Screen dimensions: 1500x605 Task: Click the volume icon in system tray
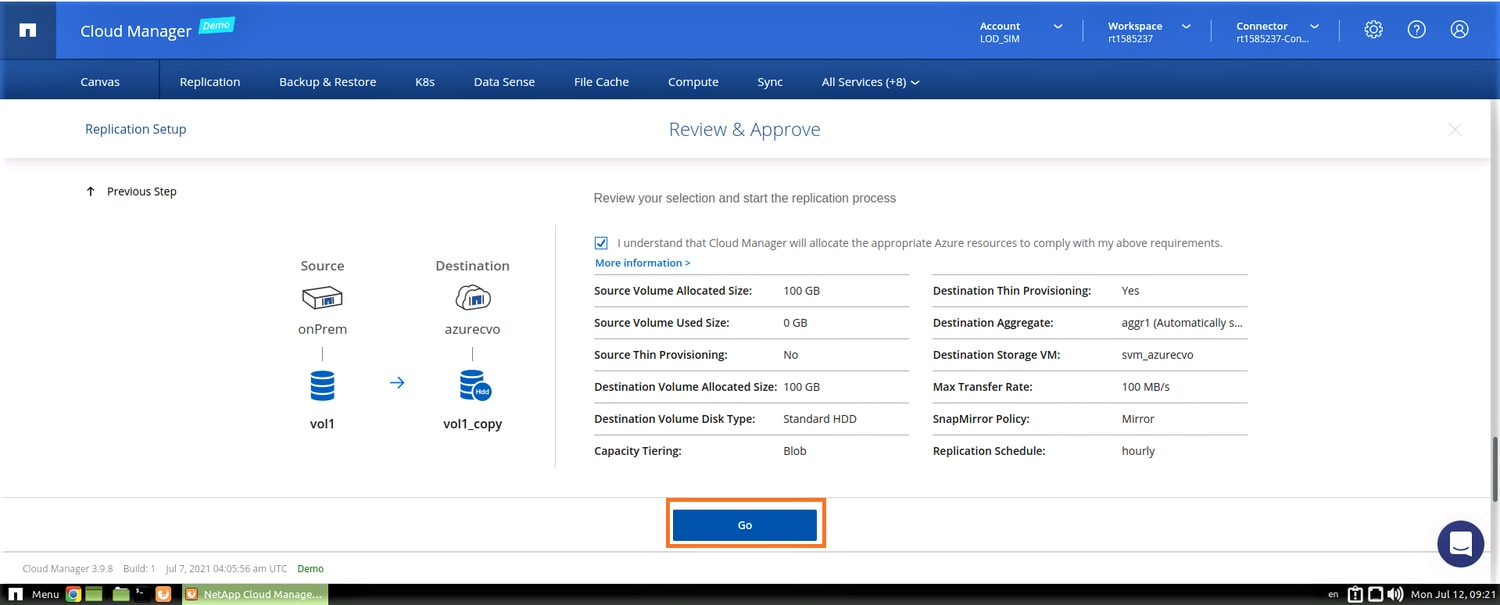click(x=1396, y=594)
